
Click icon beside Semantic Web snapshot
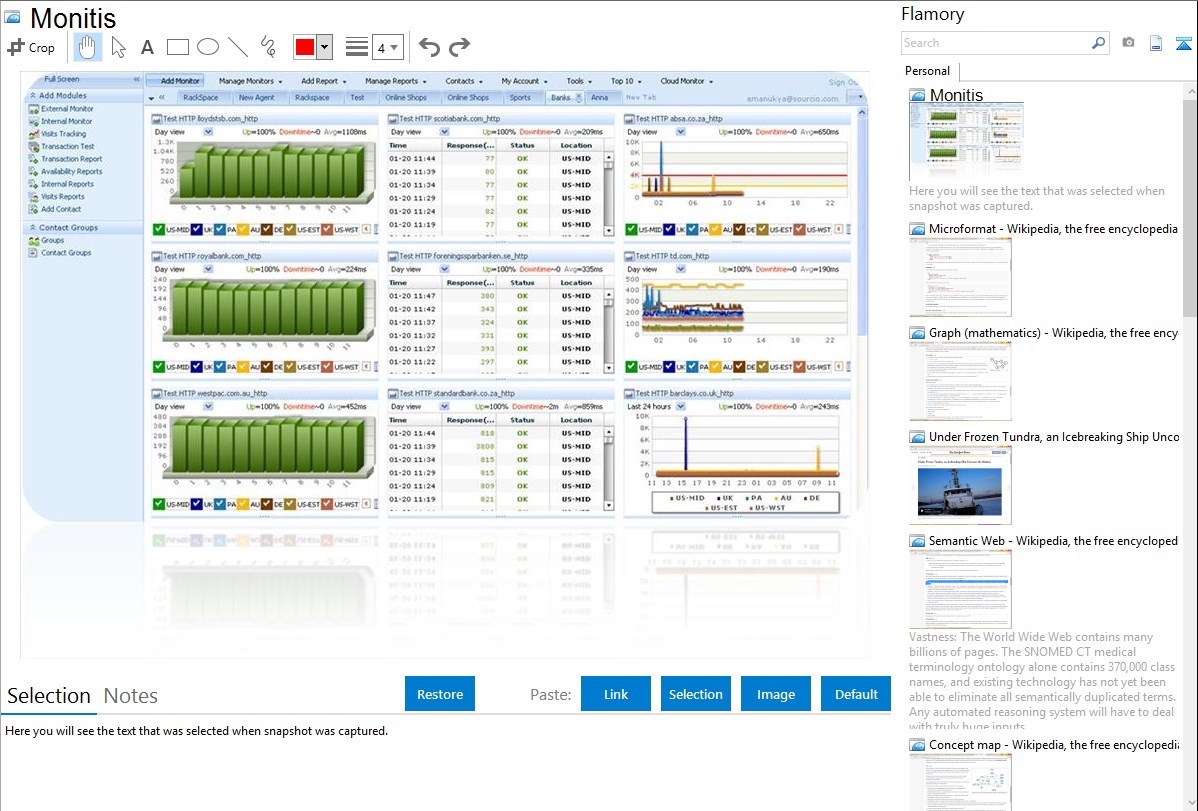tap(917, 540)
